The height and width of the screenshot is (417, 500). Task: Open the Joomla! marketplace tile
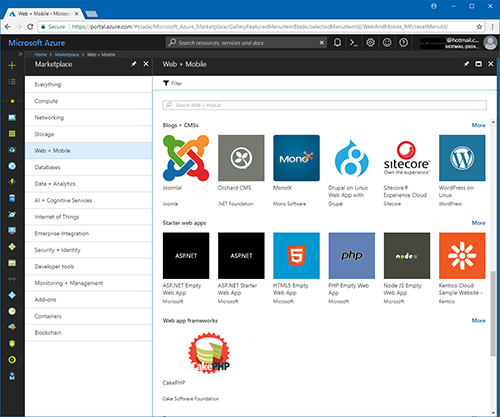186,158
